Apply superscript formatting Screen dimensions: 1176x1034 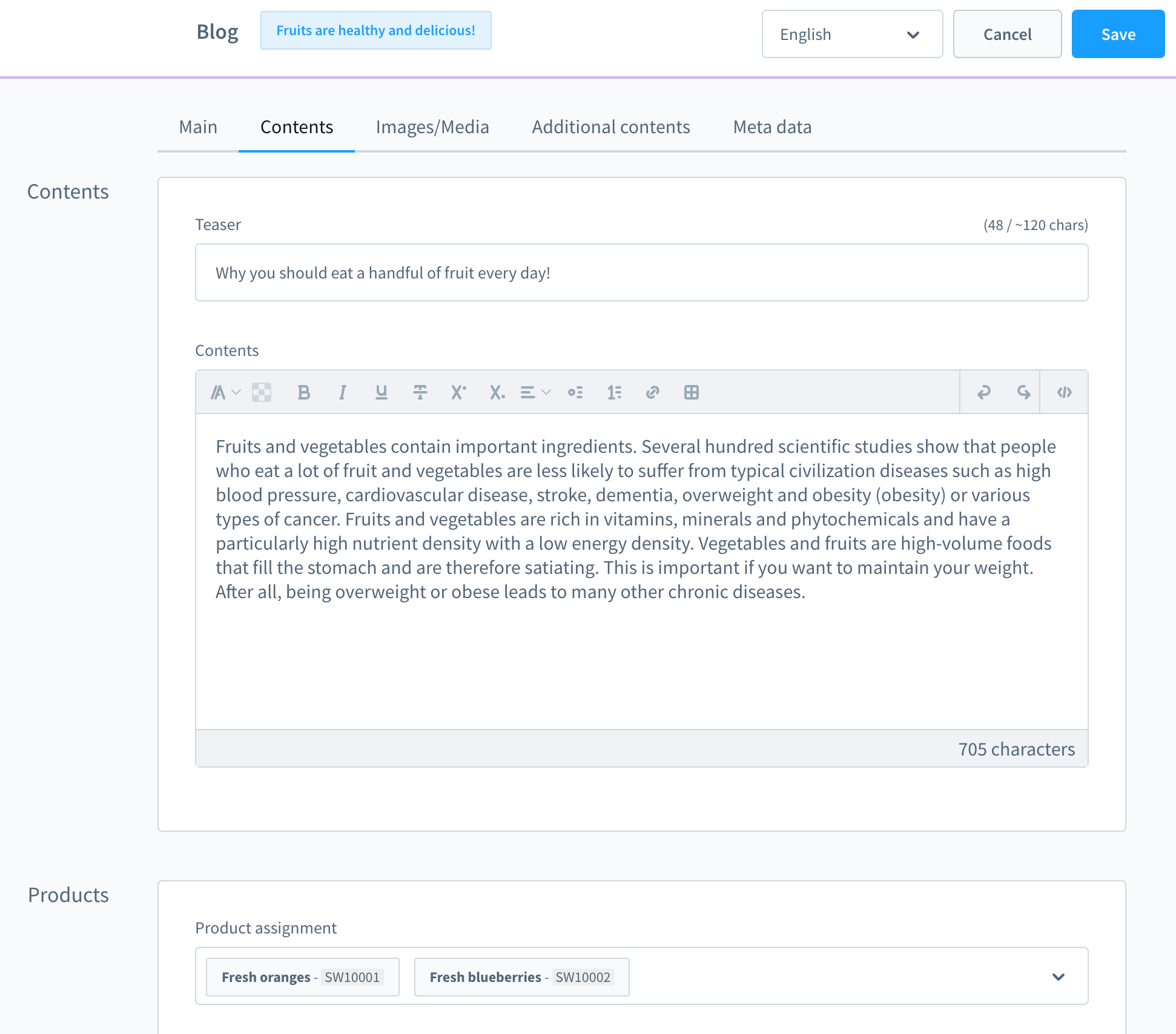458,392
